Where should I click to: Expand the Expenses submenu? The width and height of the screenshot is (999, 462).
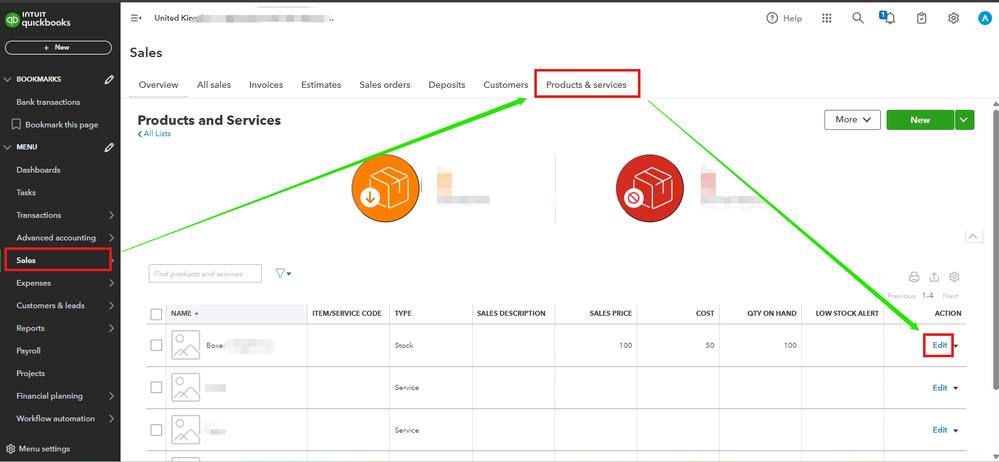[111, 283]
